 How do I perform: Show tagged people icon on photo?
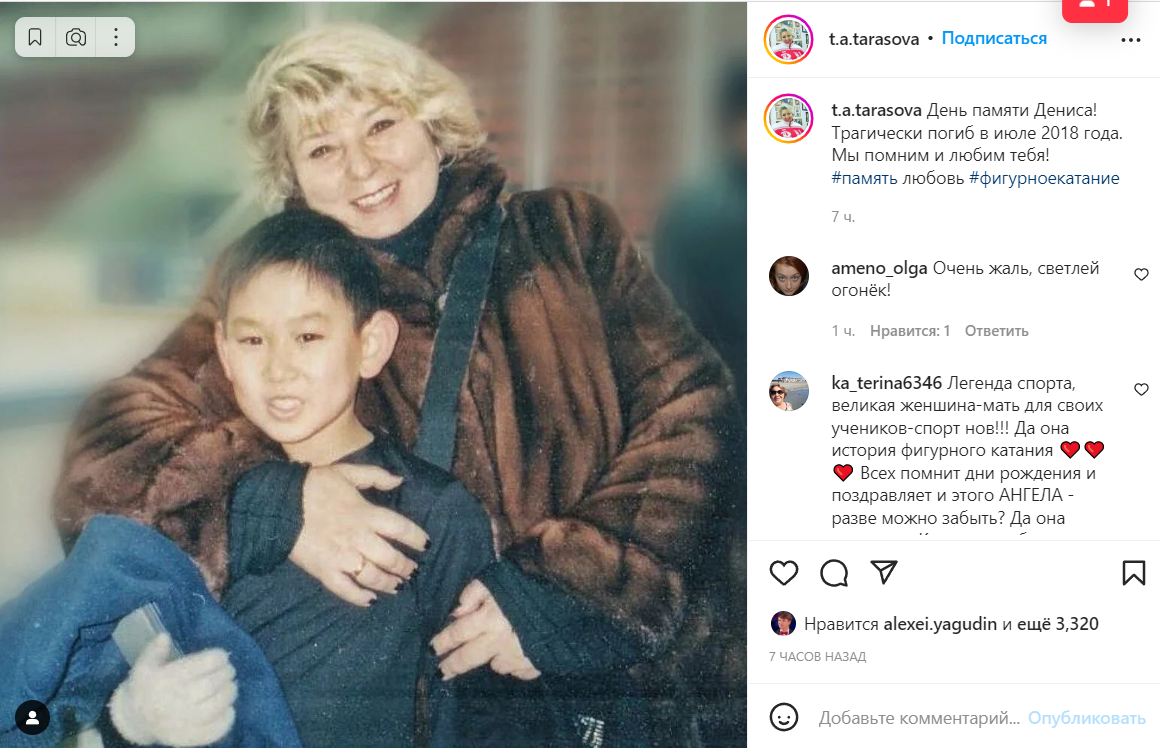(33, 718)
